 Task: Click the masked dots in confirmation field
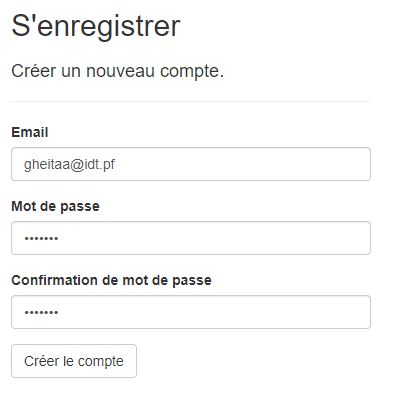41,313
